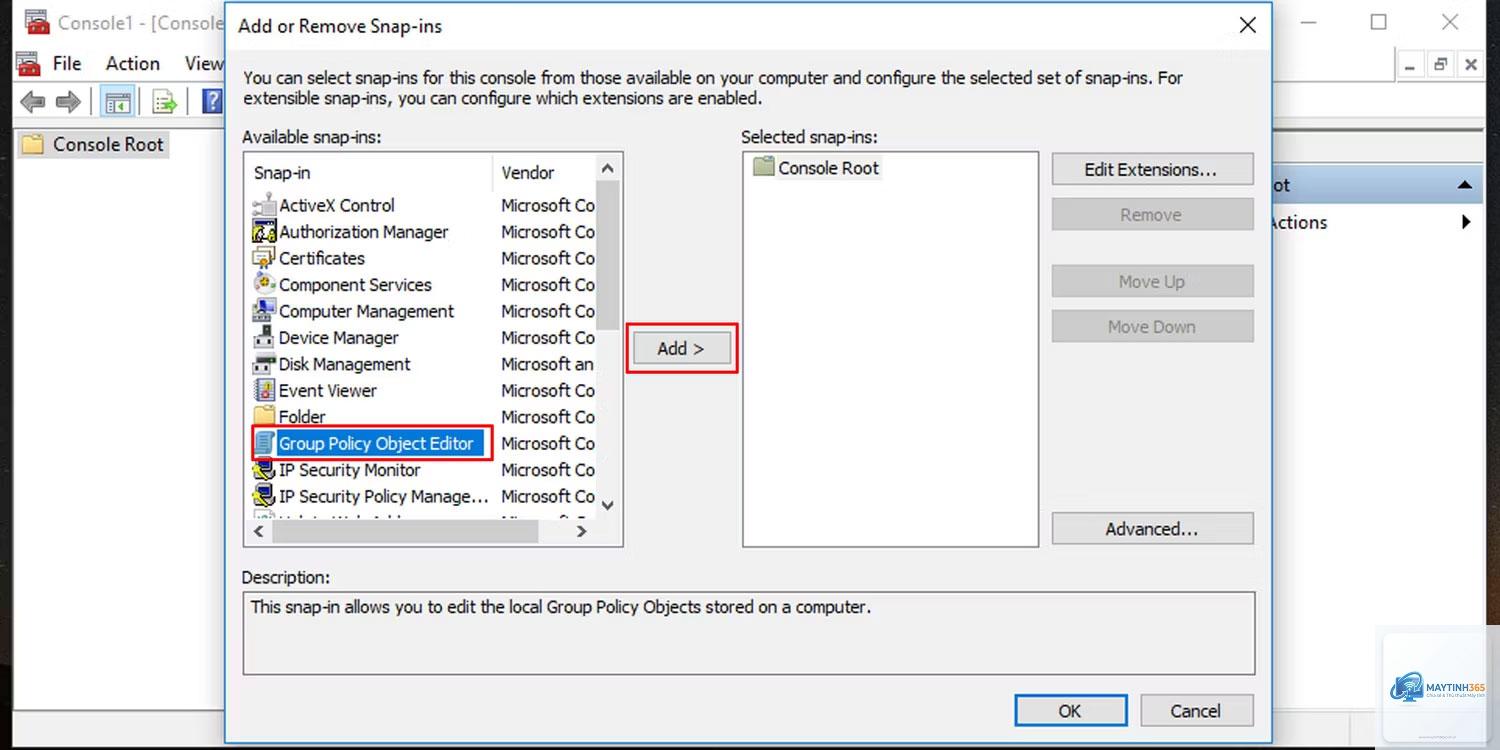Expand the More Actions submenu arrow
The width and height of the screenshot is (1500, 750).
point(1466,222)
